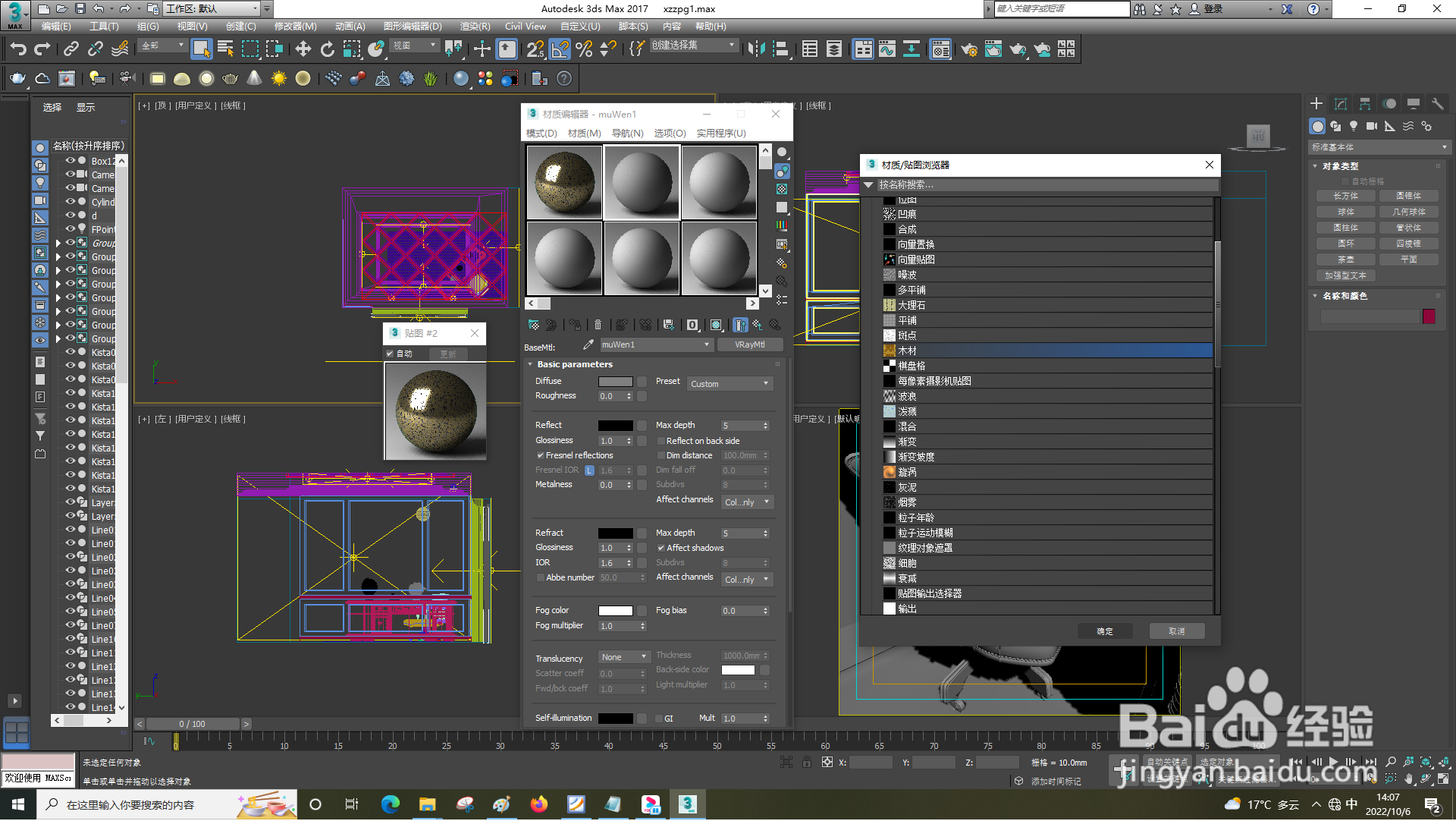Image resolution: width=1456 pixels, height=821 pixels.
Task: Click the eyedropper pick material icon
Action: pyautogui.click(x=588, y=344)
